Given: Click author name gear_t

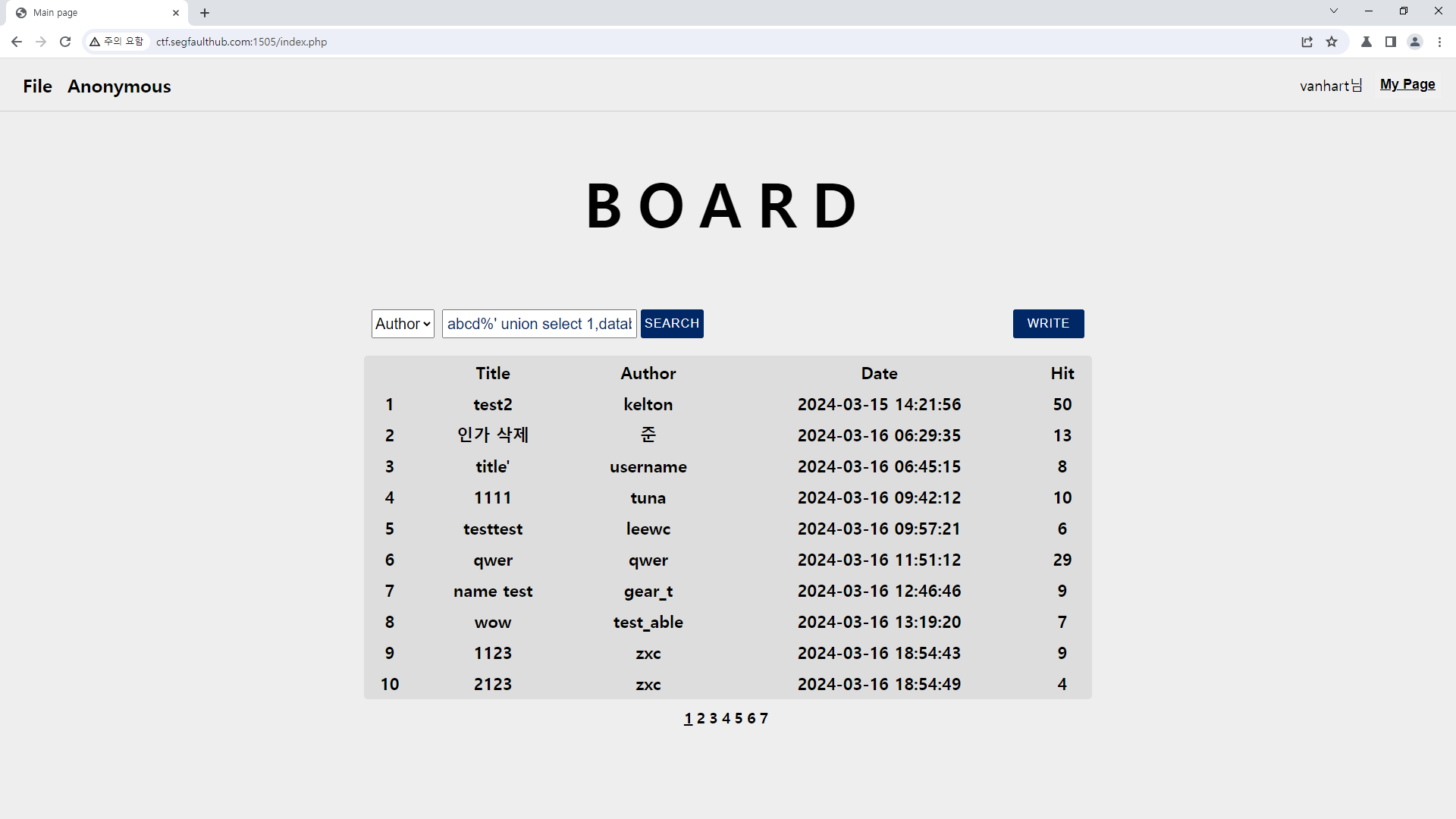Looking at the screenshot, I should coord(648,591).
